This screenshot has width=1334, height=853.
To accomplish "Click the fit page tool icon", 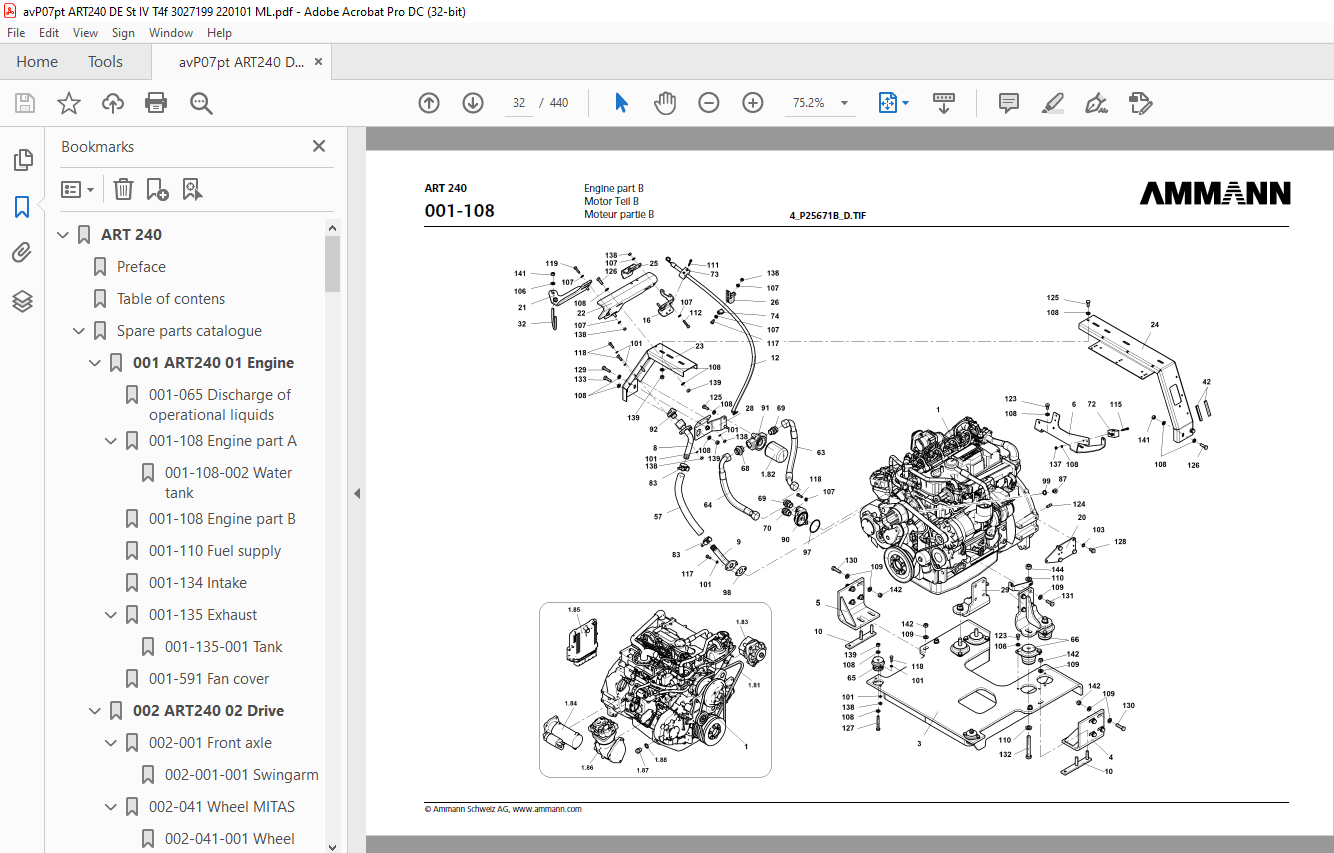I will click(x=887, y=103).
